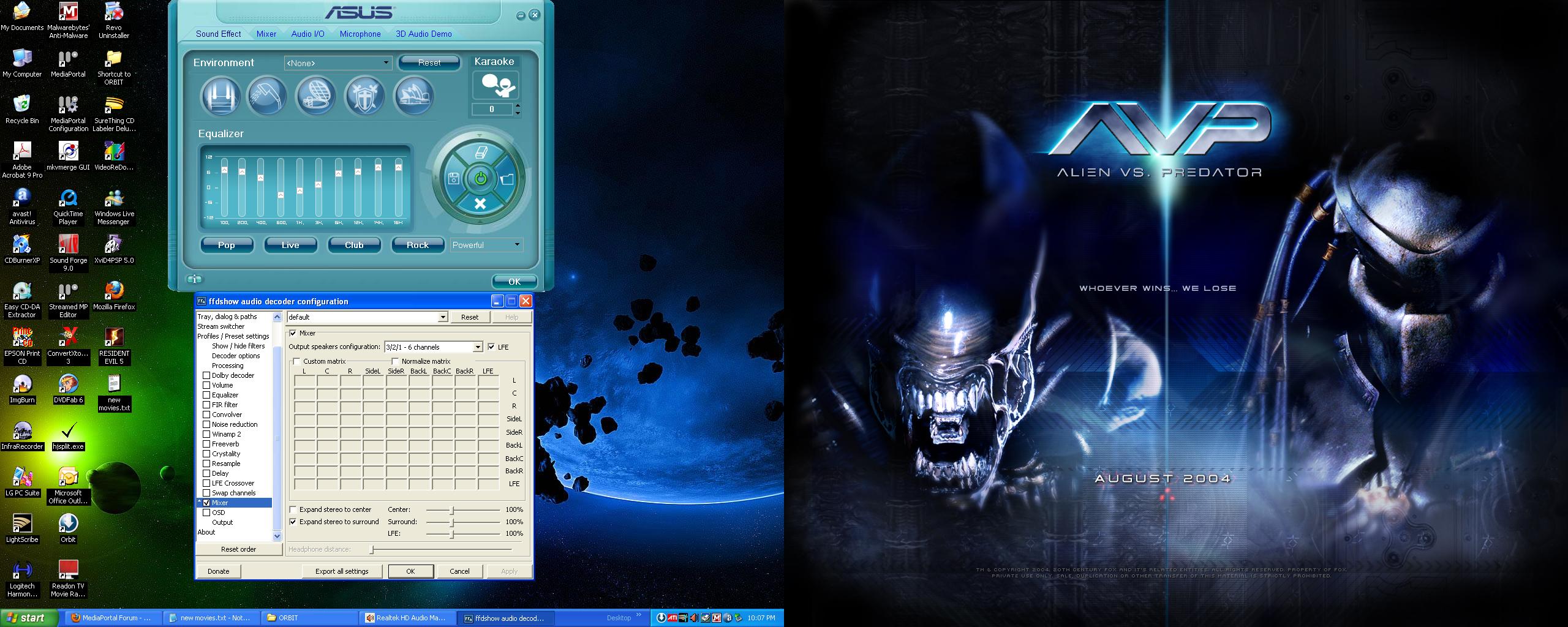
Task: Adjust the Surround level slider
Action: (452, 522)
